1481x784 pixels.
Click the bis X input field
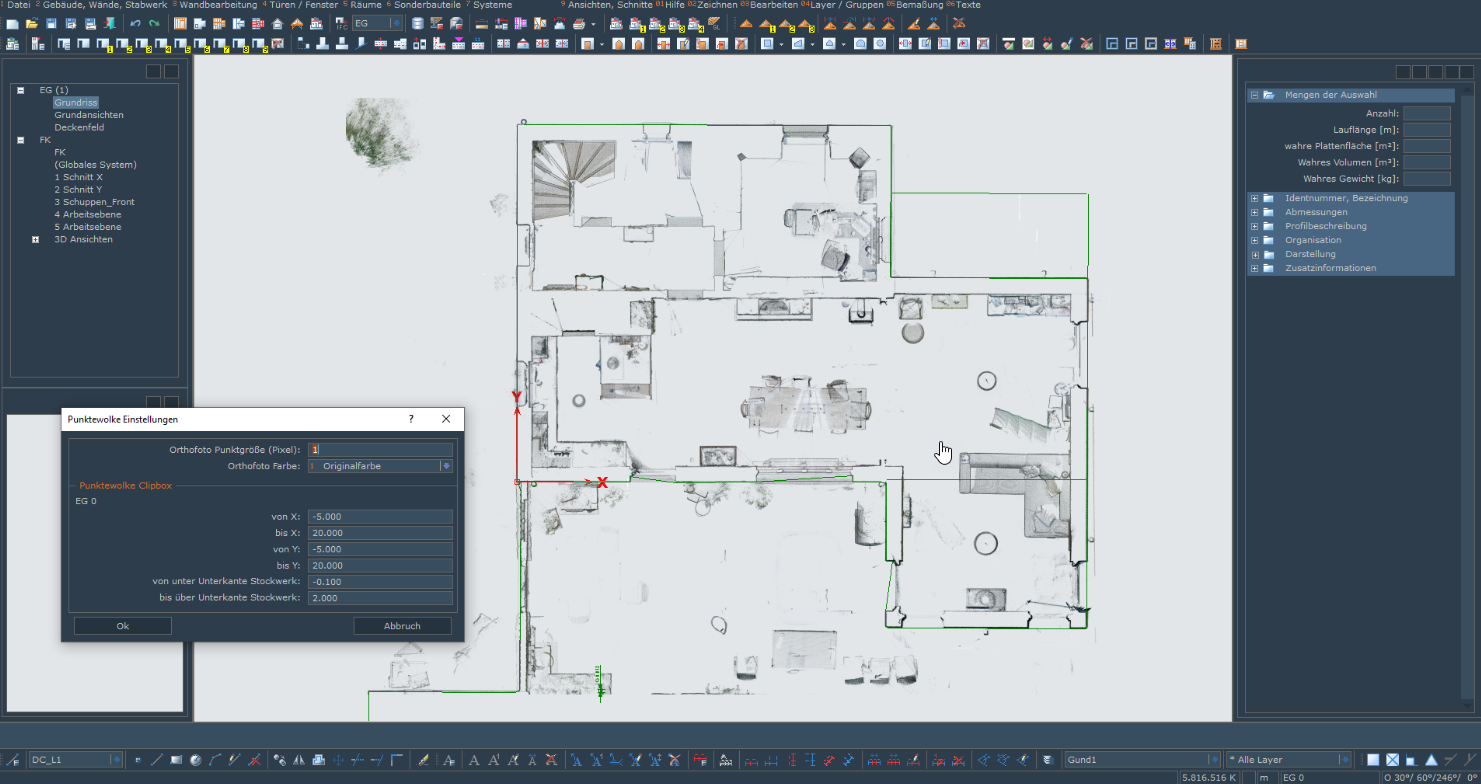point(380,533)
